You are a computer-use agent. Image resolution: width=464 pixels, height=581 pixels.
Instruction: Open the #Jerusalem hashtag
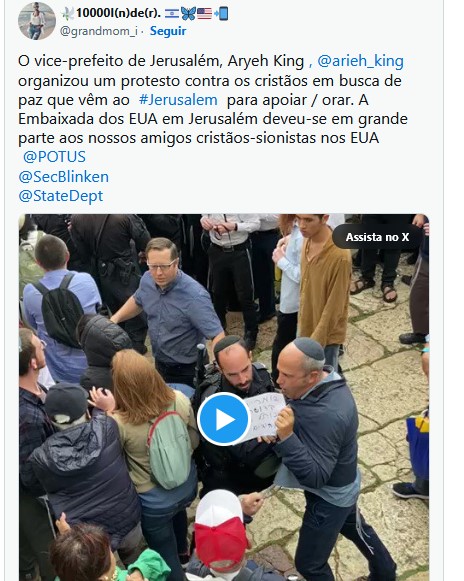[x=178, y=100]
